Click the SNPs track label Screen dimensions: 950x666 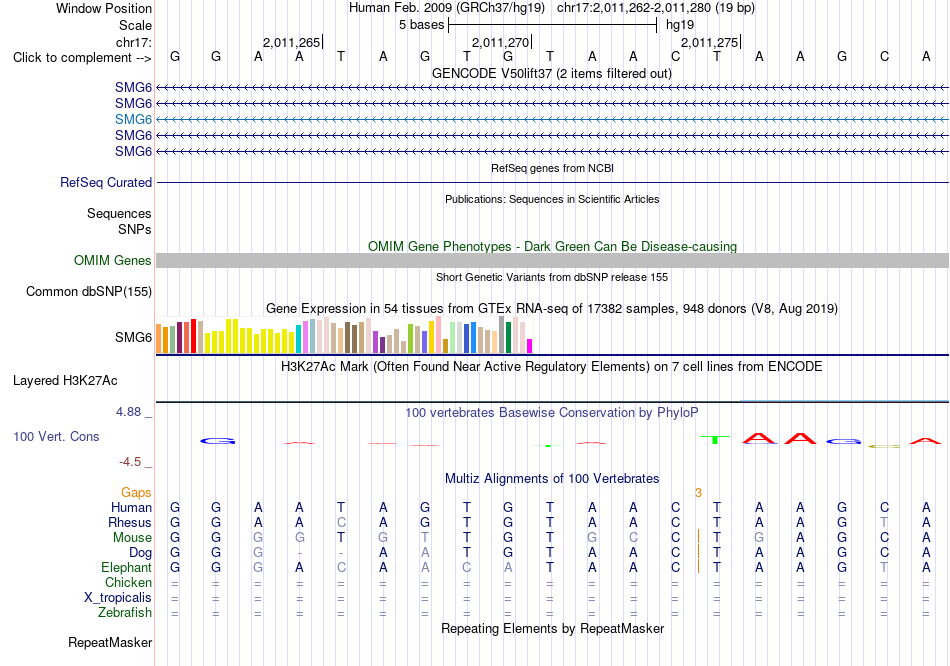135,229
